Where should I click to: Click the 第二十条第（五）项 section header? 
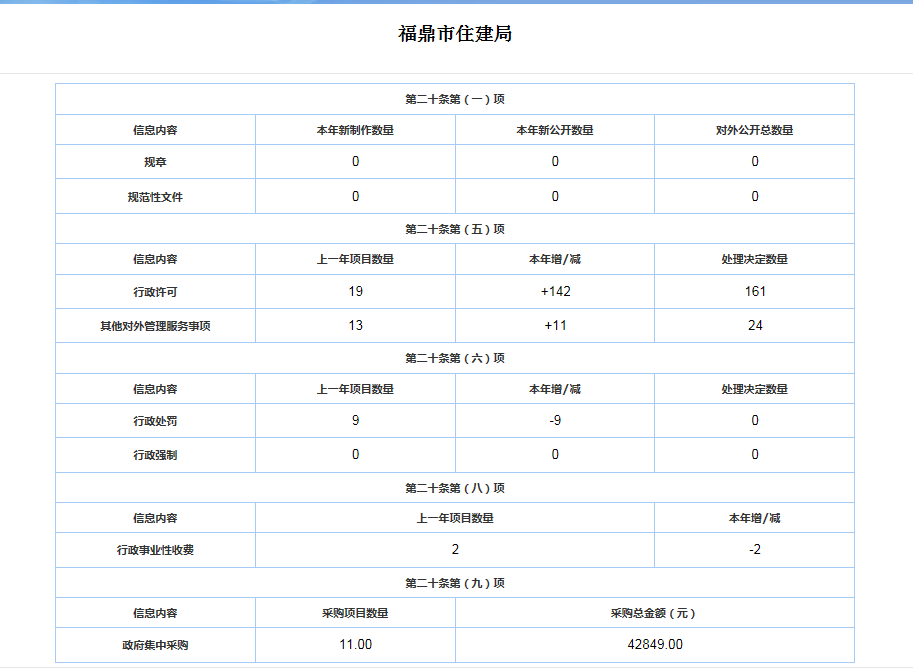pyautogui.click(x=455, y=229)
